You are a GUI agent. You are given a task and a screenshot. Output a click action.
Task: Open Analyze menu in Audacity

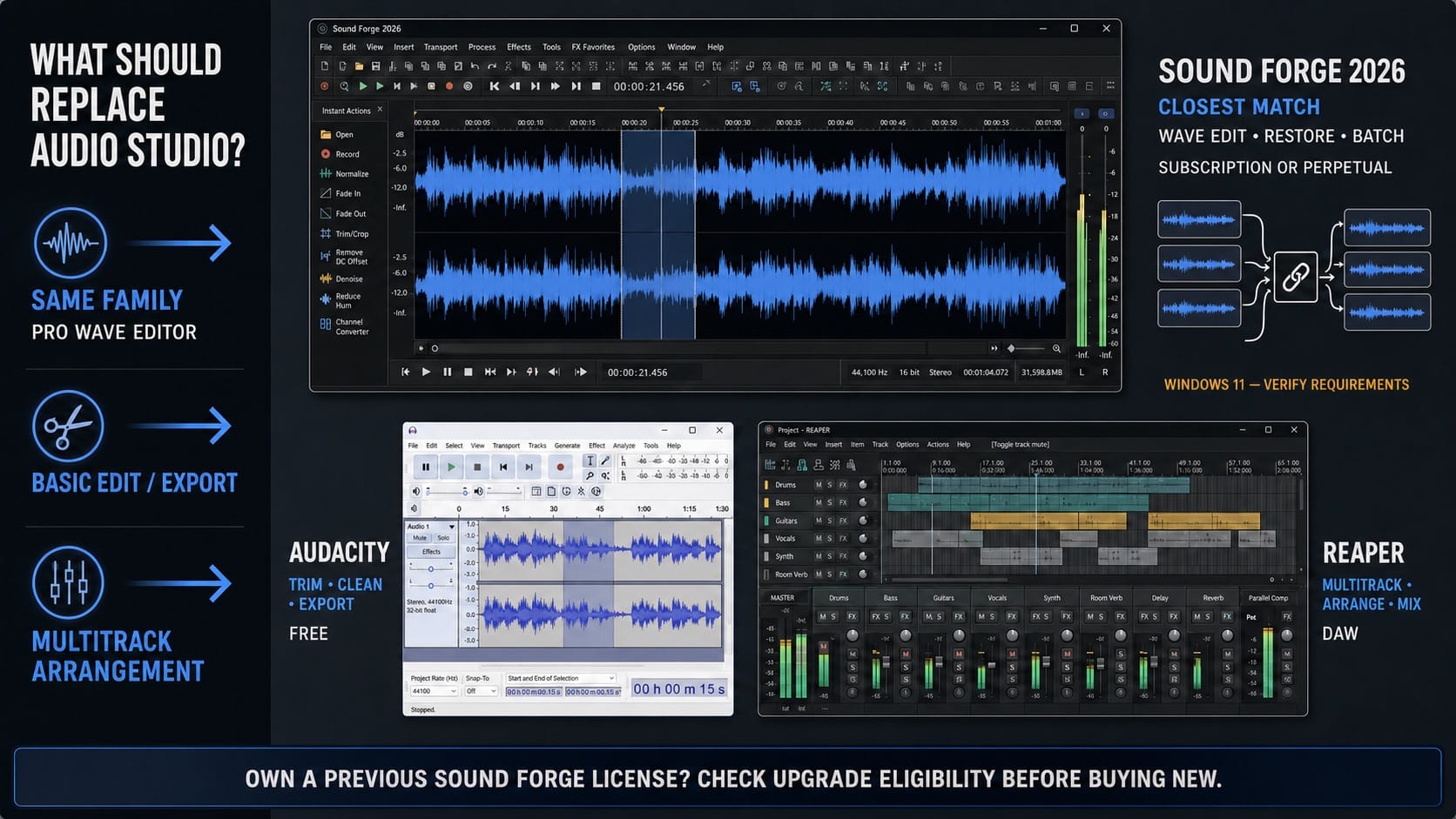tap(624, 446)
